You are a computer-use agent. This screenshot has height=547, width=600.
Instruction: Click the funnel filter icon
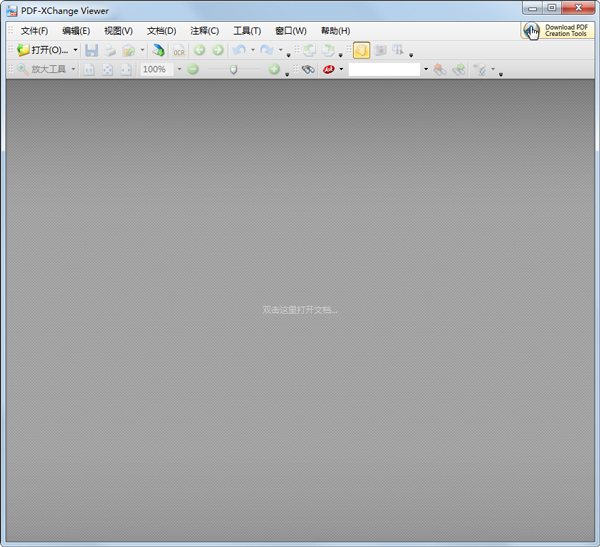pyautogui.click(x=479, y=69)
